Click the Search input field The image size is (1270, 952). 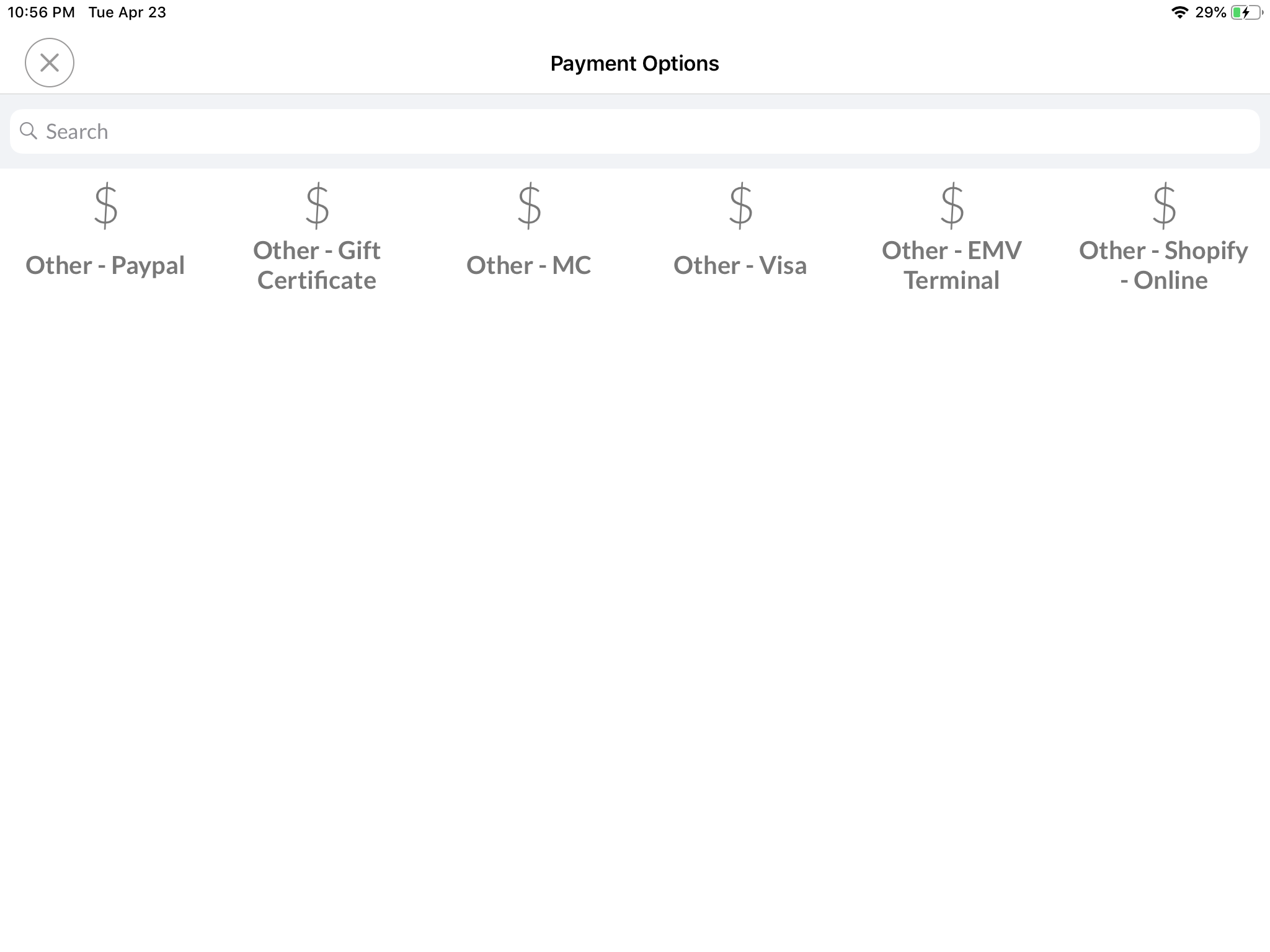[x=635, y=131]
